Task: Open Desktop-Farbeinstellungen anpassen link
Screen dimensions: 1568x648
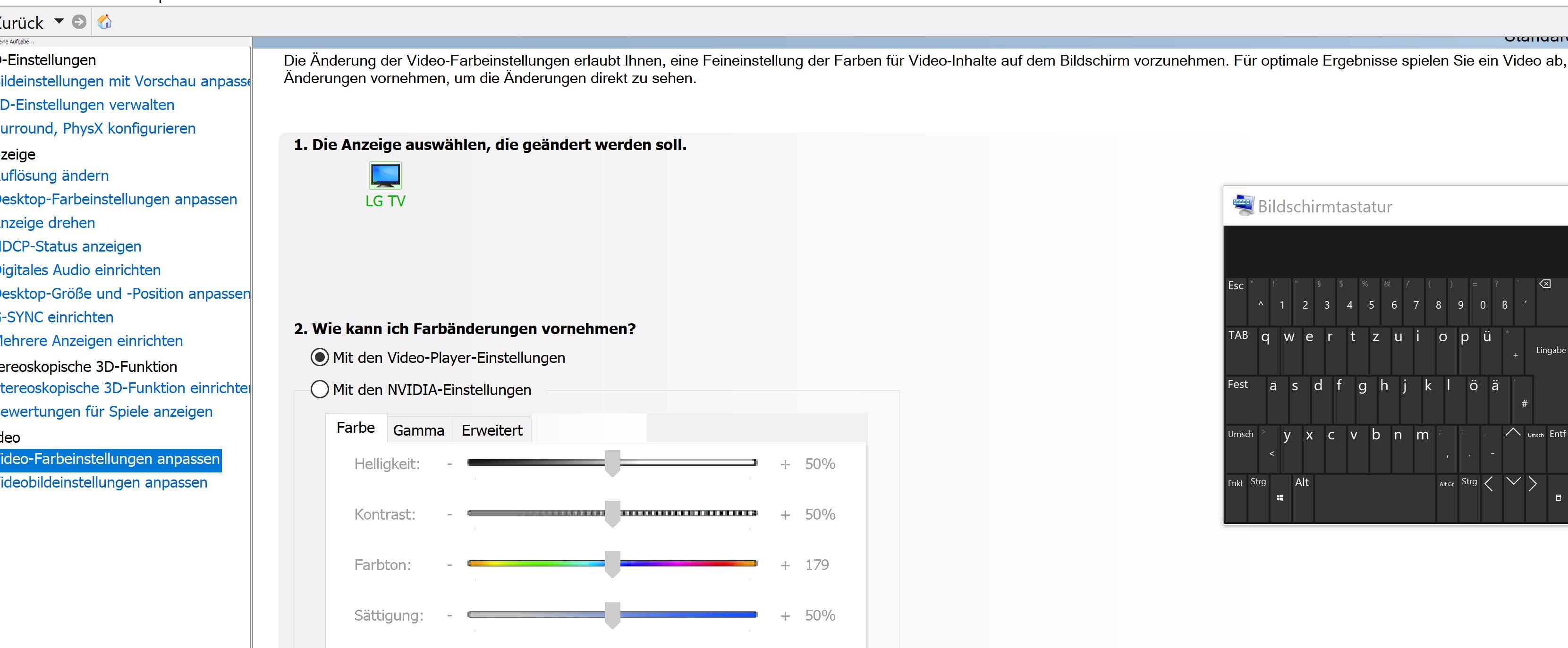Action: coord(118,199)
